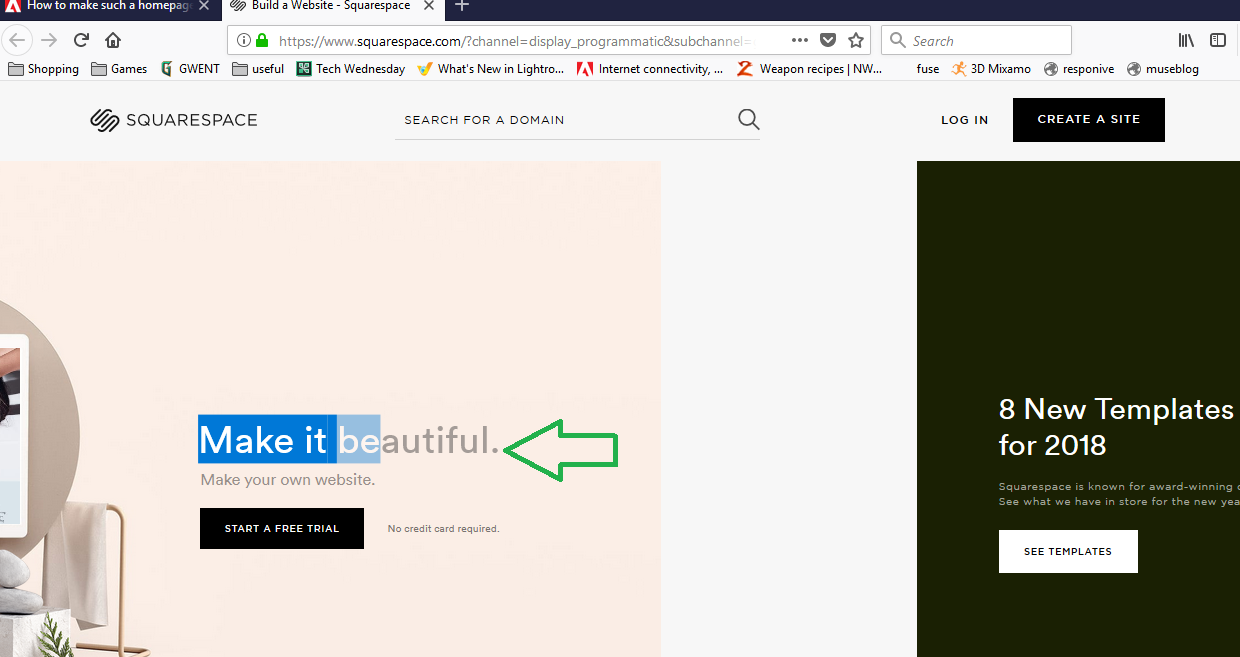Viewport: 1240px width, 657px height.
Task: Click the address bar URL
Action: (x=515, y=41)
